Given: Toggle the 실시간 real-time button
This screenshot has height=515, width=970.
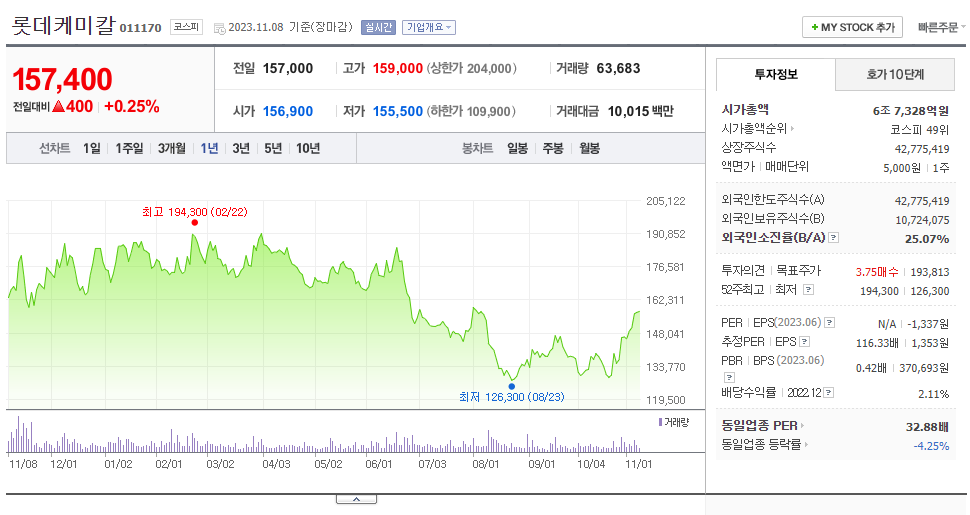Looking at the screenshot, I should click(378, 27).
